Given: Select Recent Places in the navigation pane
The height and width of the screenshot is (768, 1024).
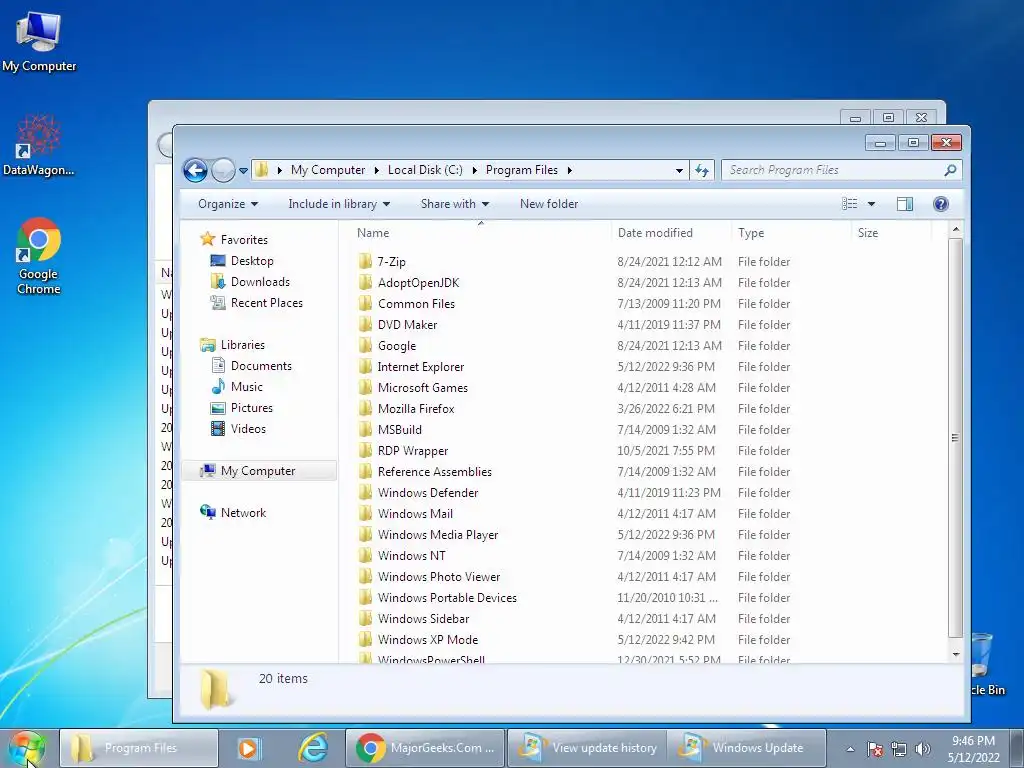Looking at the screenshot, I should (x=266, y=302).
